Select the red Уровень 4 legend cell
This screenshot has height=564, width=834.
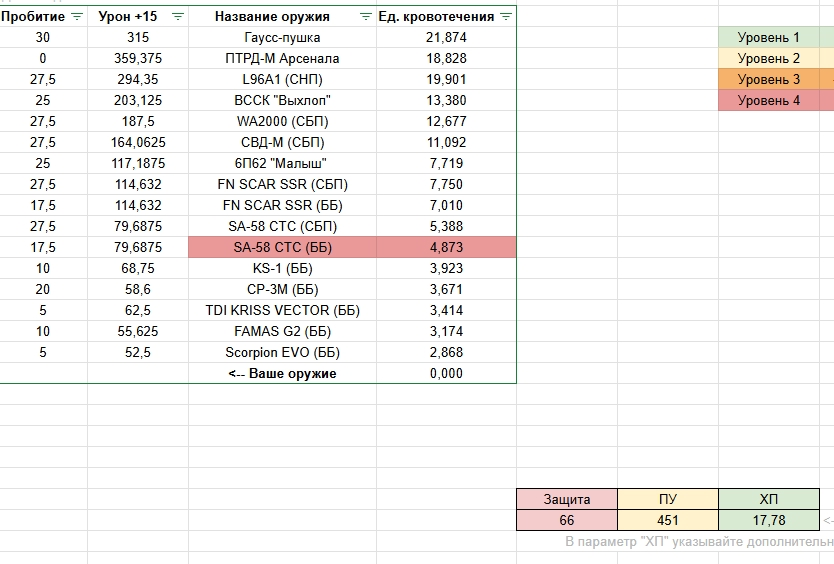point(769,101)
